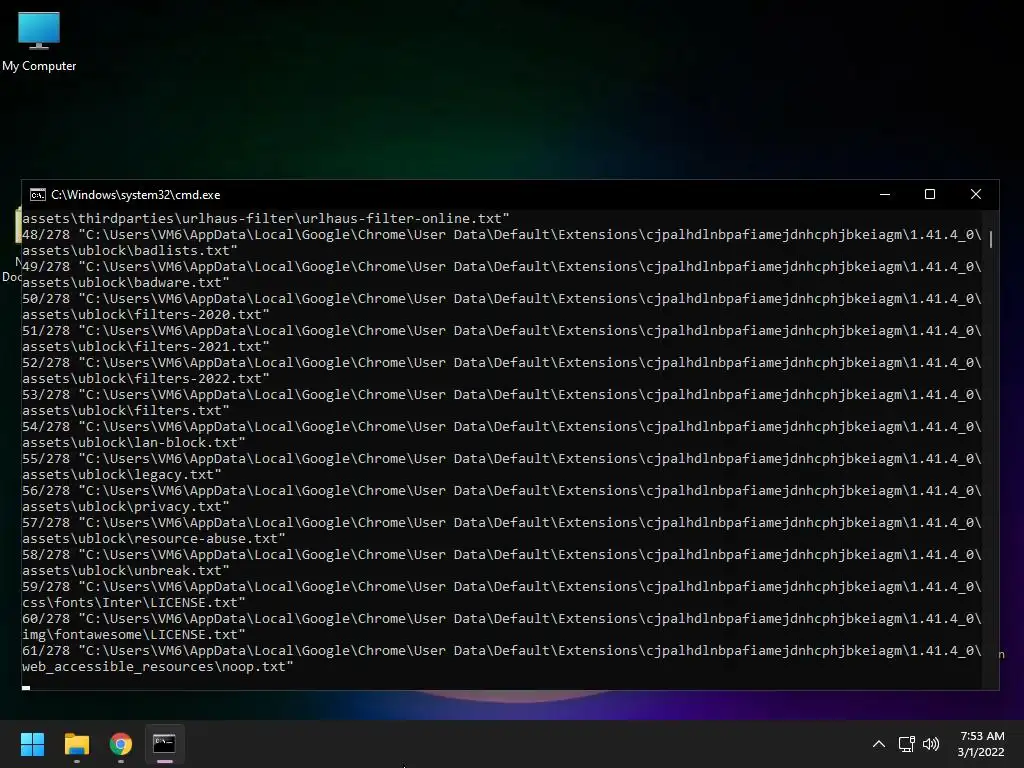The height and width of the screenshot is (768, 1024).
Task: Click the line starting with 51/278
Action: pos(502,330)
